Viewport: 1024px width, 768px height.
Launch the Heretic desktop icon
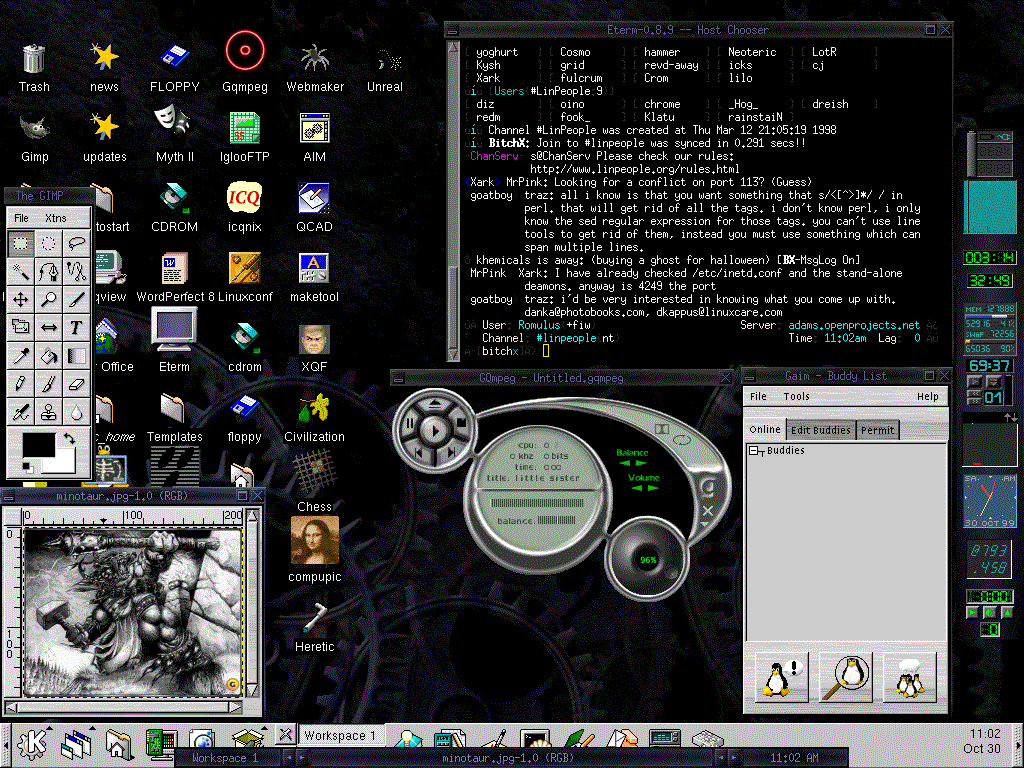tap(315, 627)
